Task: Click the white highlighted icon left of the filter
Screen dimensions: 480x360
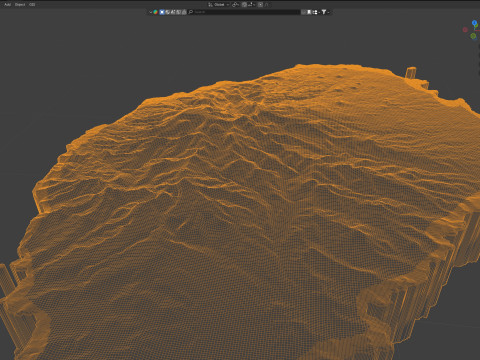Action: click(x=309, y=12)
